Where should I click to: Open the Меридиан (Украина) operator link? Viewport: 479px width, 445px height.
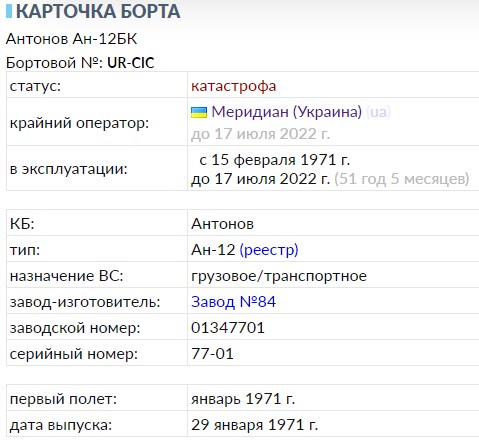point(287,112)
